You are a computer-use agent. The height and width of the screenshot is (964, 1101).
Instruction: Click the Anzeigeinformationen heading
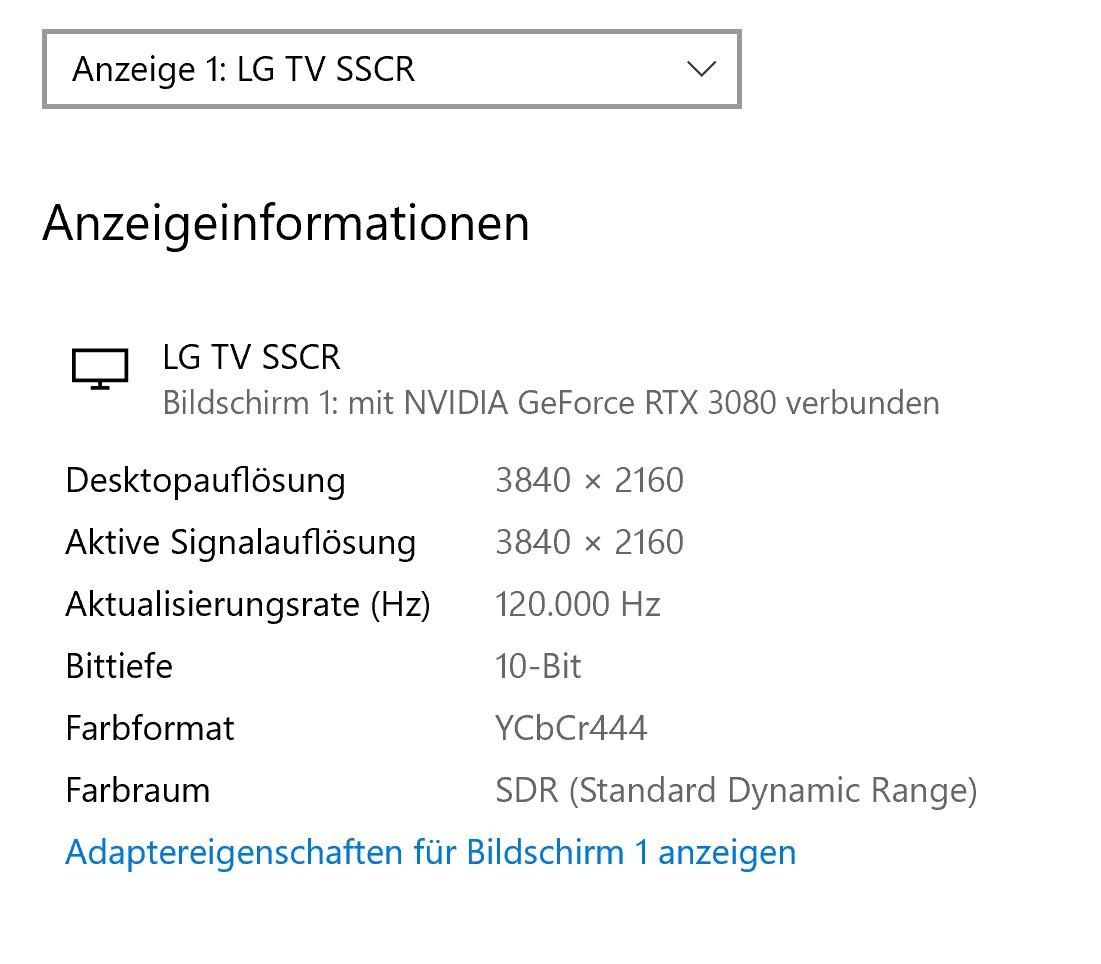pyautogui.click(x=286, y=223)
